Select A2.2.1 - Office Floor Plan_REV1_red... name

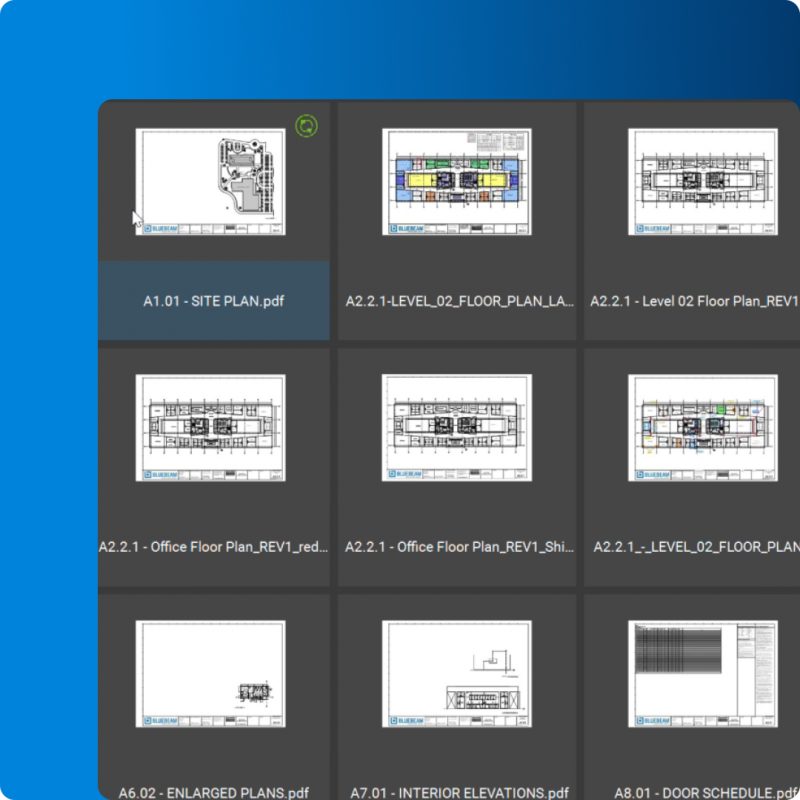pyautogui.click(x=213, y=547)
